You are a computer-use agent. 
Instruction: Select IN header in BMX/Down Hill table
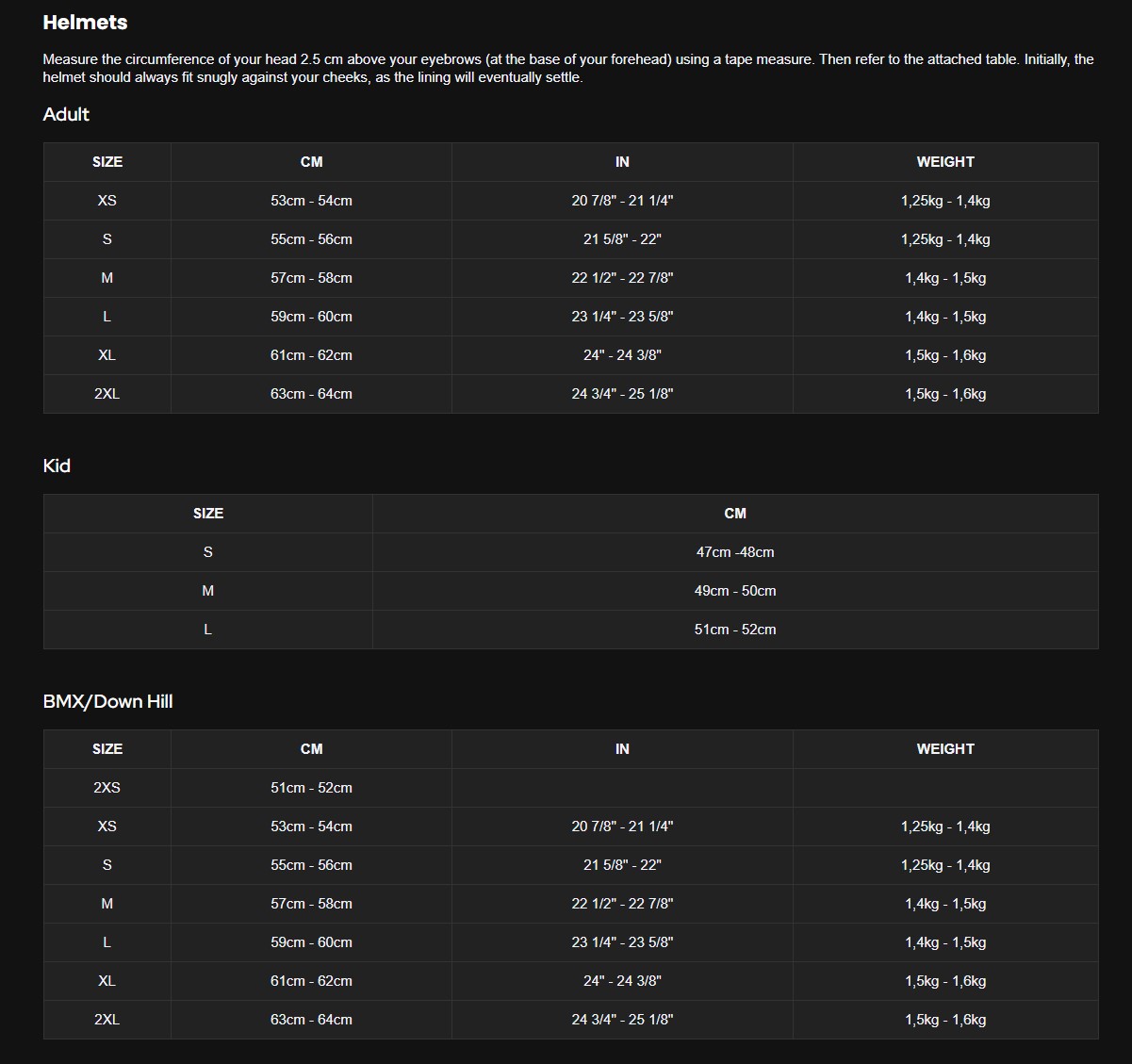(622, 749)
